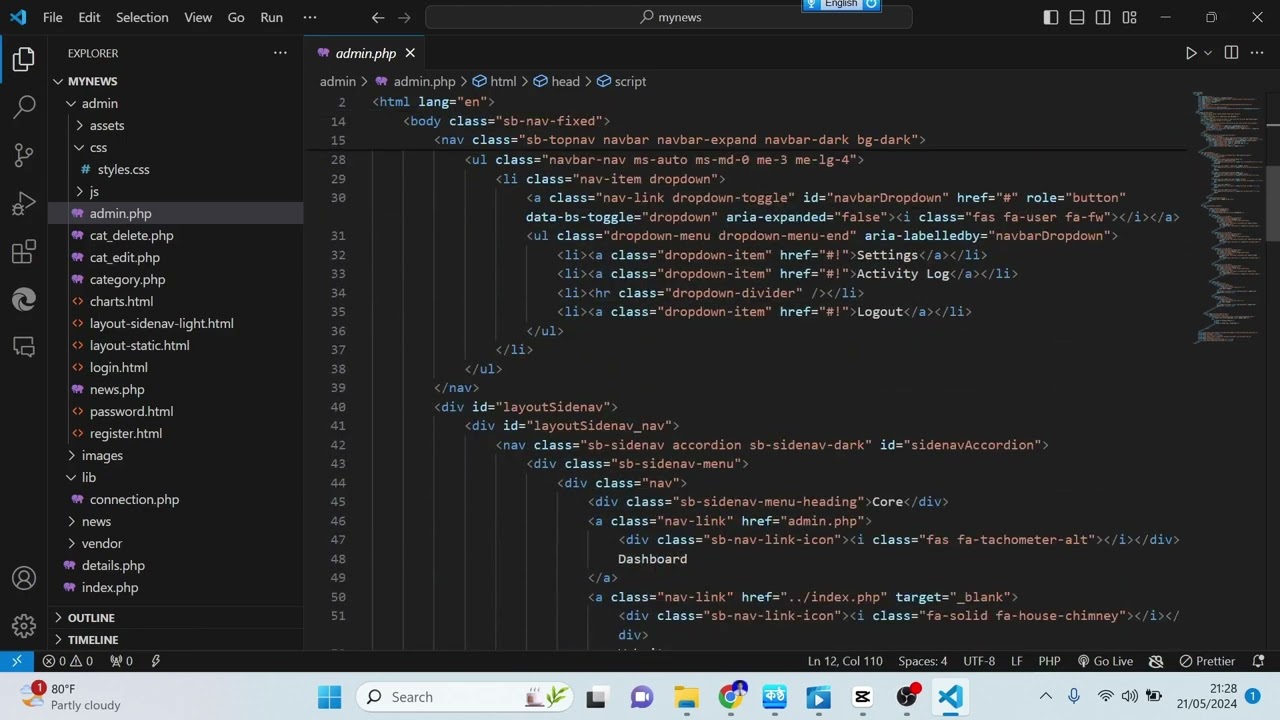The height and width of the screenshot is (720, 1280).
Task: Open the Explorer view in activity bar
Action: tap(24, 59)
